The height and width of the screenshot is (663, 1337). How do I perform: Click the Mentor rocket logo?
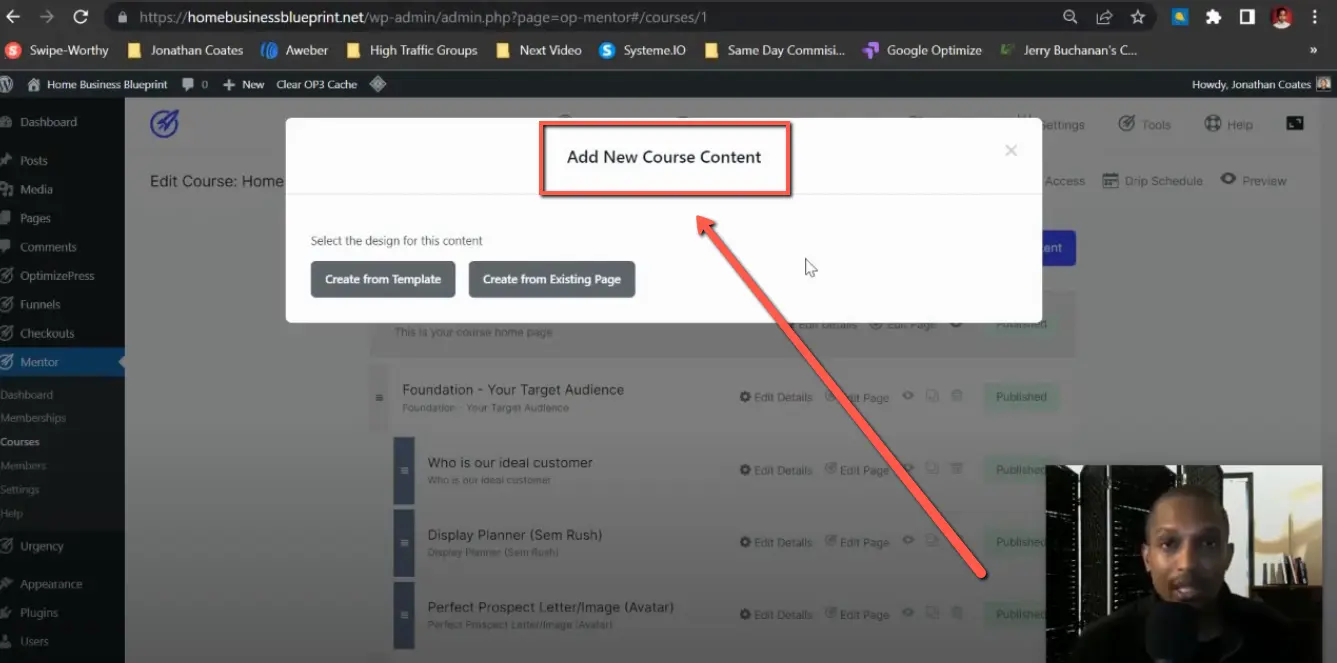point(163,123)
